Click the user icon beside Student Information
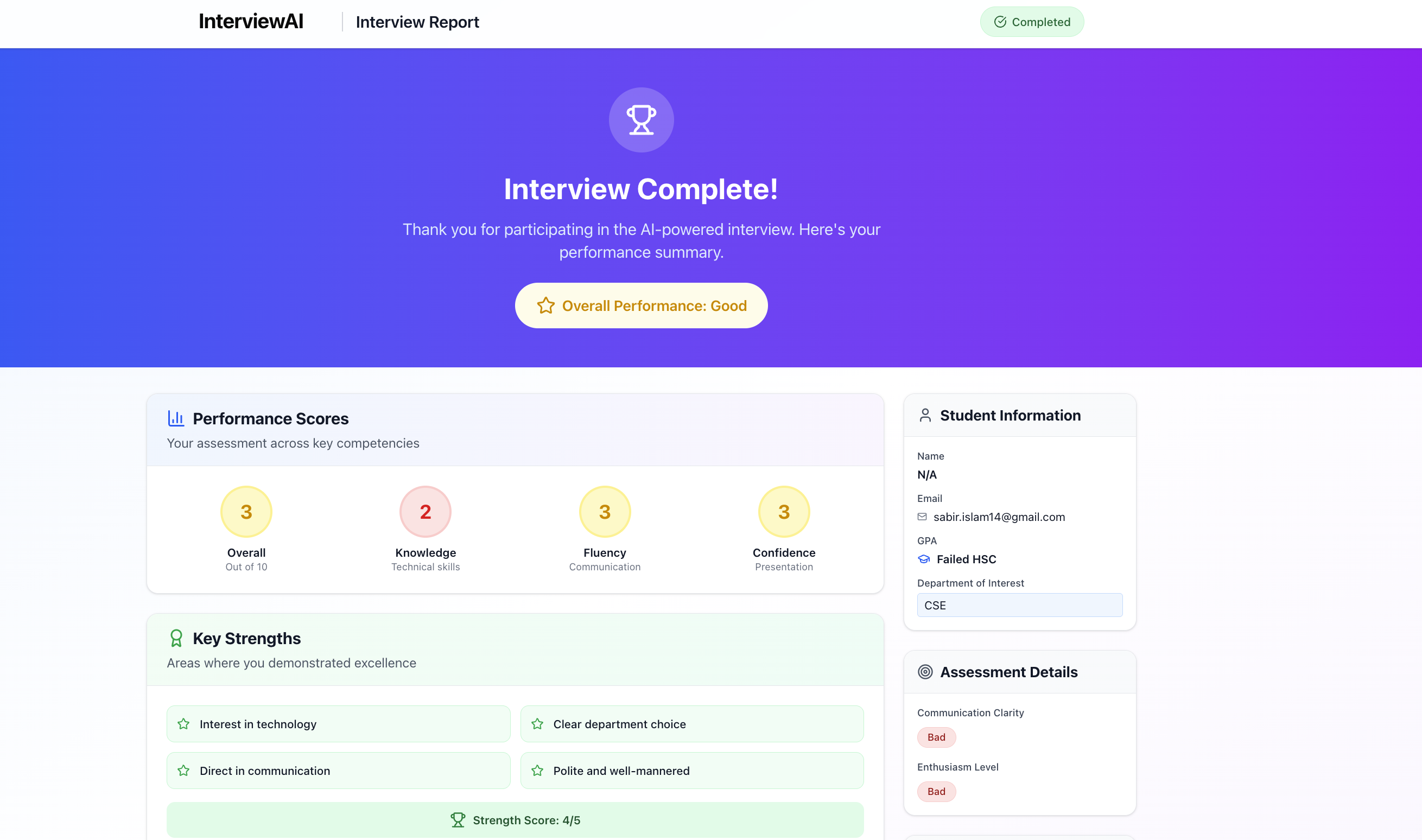 point(925,415)
